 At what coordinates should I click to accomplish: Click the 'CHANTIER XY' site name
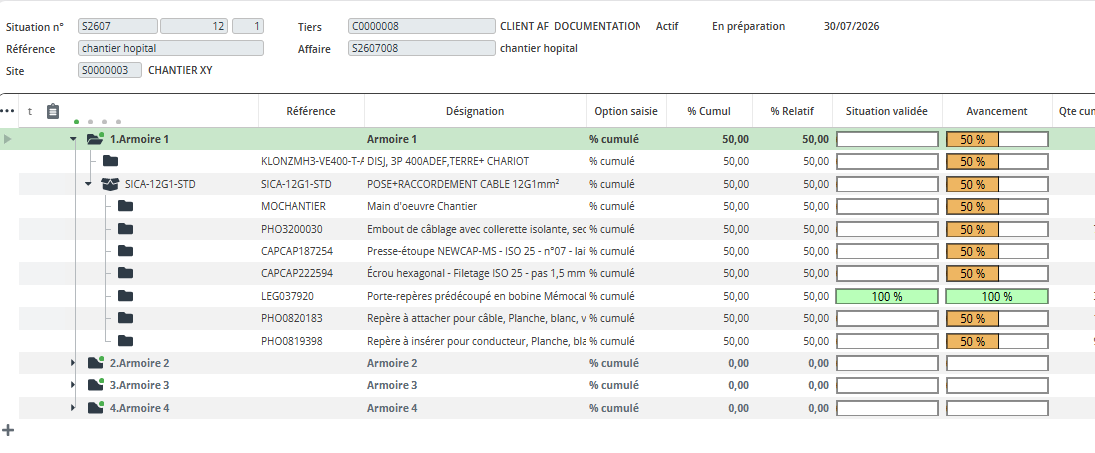point(180,70)
